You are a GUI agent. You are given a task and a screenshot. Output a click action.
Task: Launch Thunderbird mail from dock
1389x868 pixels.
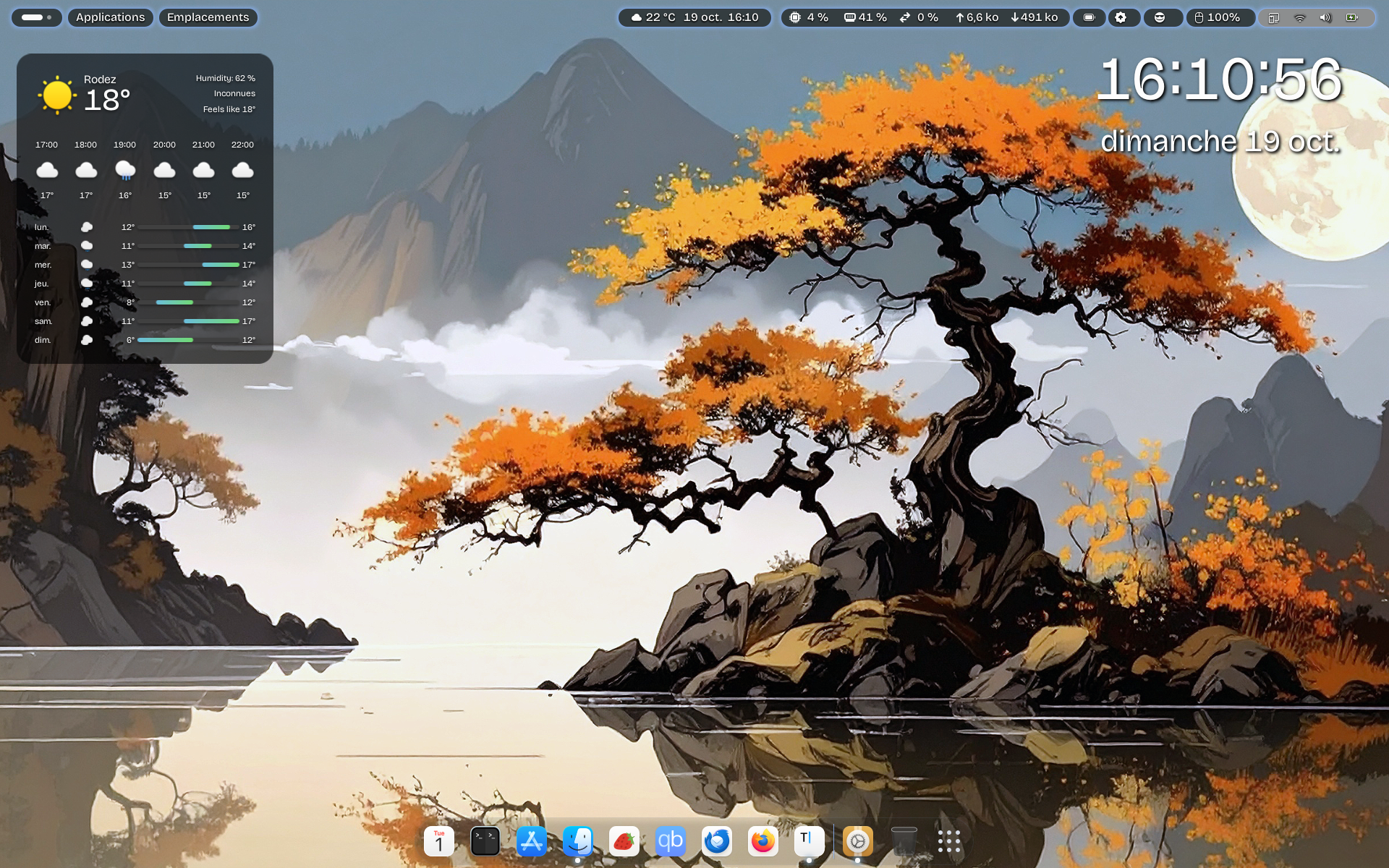pos(716,841)
